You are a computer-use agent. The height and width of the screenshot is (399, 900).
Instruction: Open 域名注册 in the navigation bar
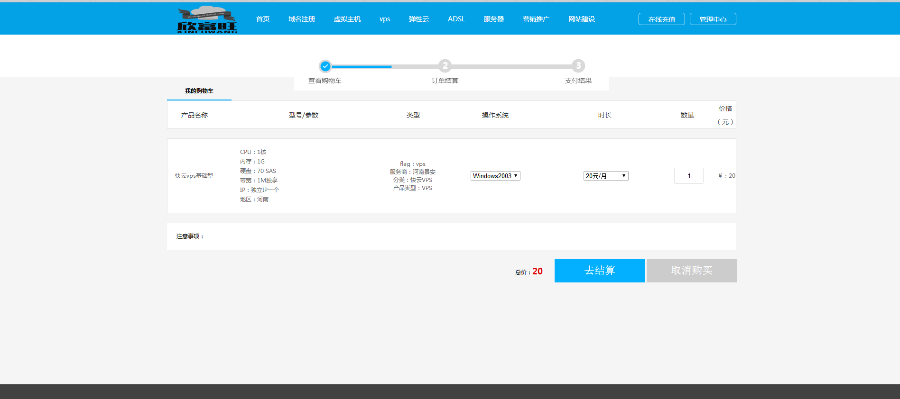(x=302, y=19)
